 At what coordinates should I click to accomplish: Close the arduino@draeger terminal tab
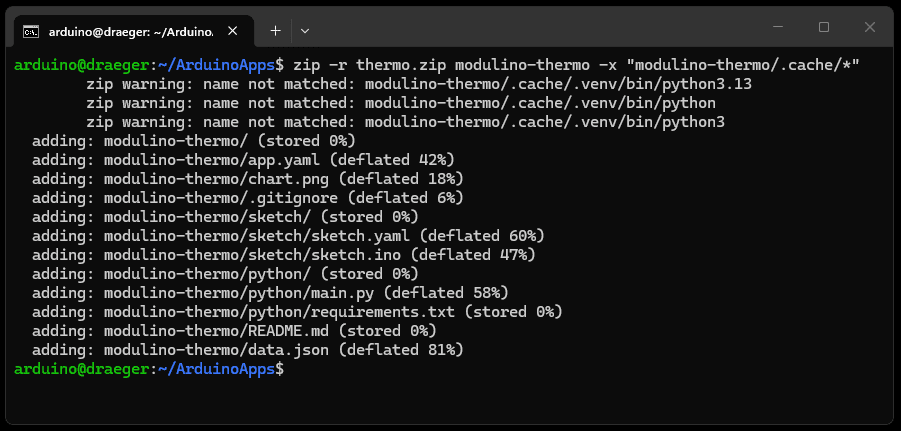pyautogui.click(x=262, y=31)
